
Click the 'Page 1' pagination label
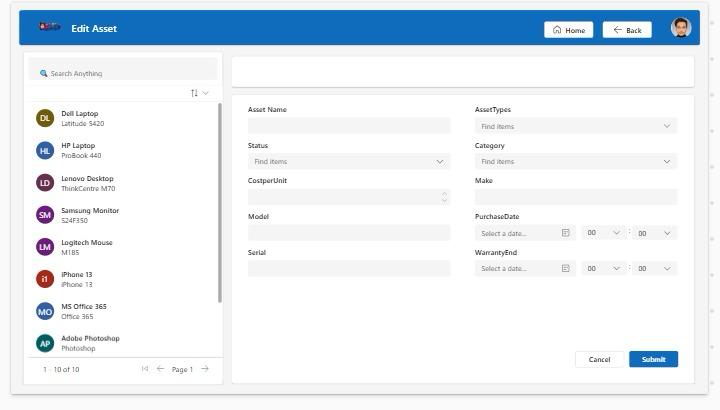(182, 369)
